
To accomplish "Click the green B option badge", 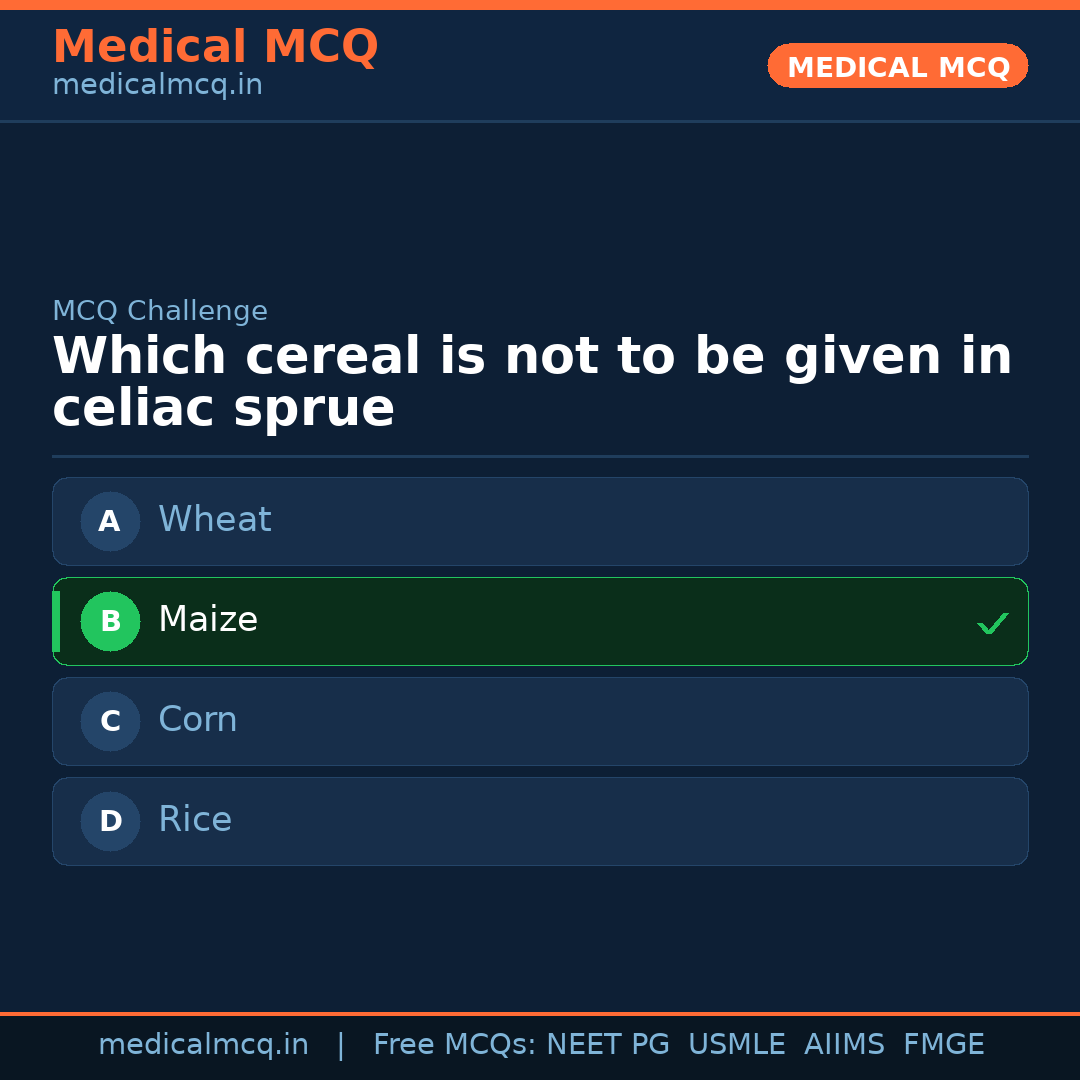I will point(110,621).
